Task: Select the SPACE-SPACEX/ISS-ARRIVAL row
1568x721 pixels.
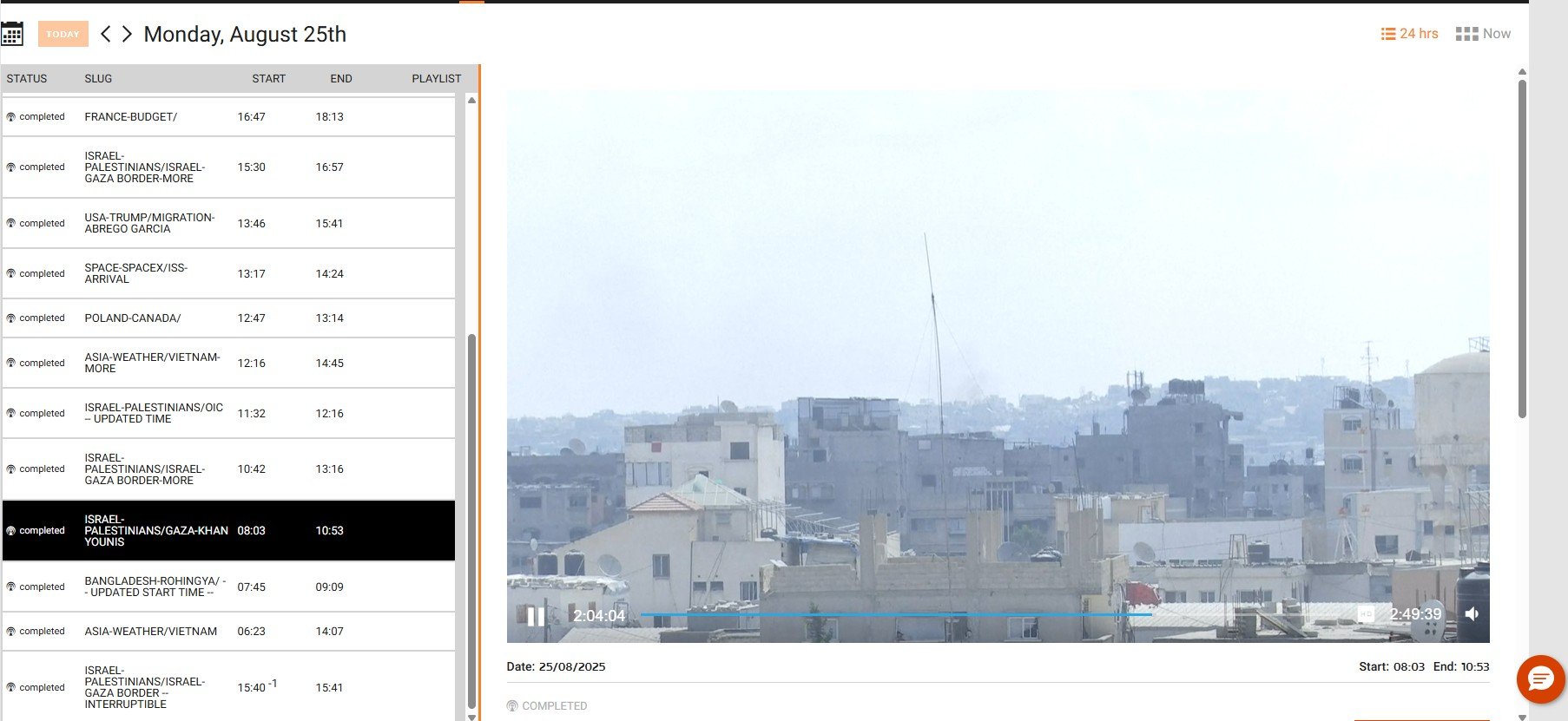Action: point(135,273)
